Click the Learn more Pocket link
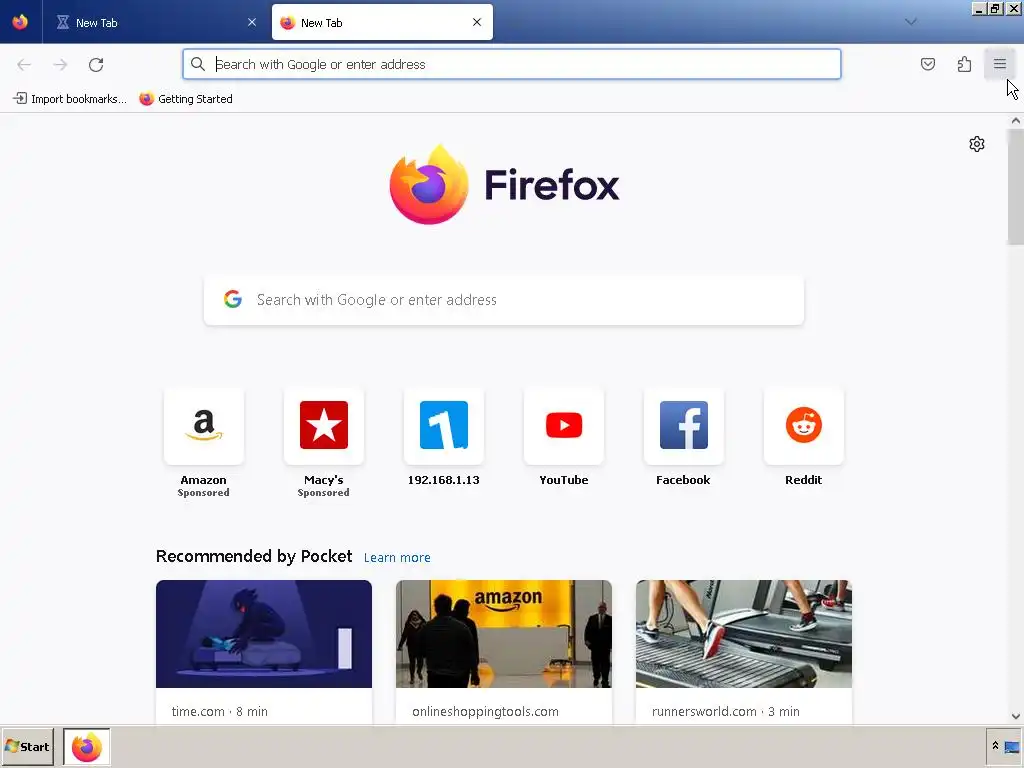The image size is (1024, 768). pos(397,558)
